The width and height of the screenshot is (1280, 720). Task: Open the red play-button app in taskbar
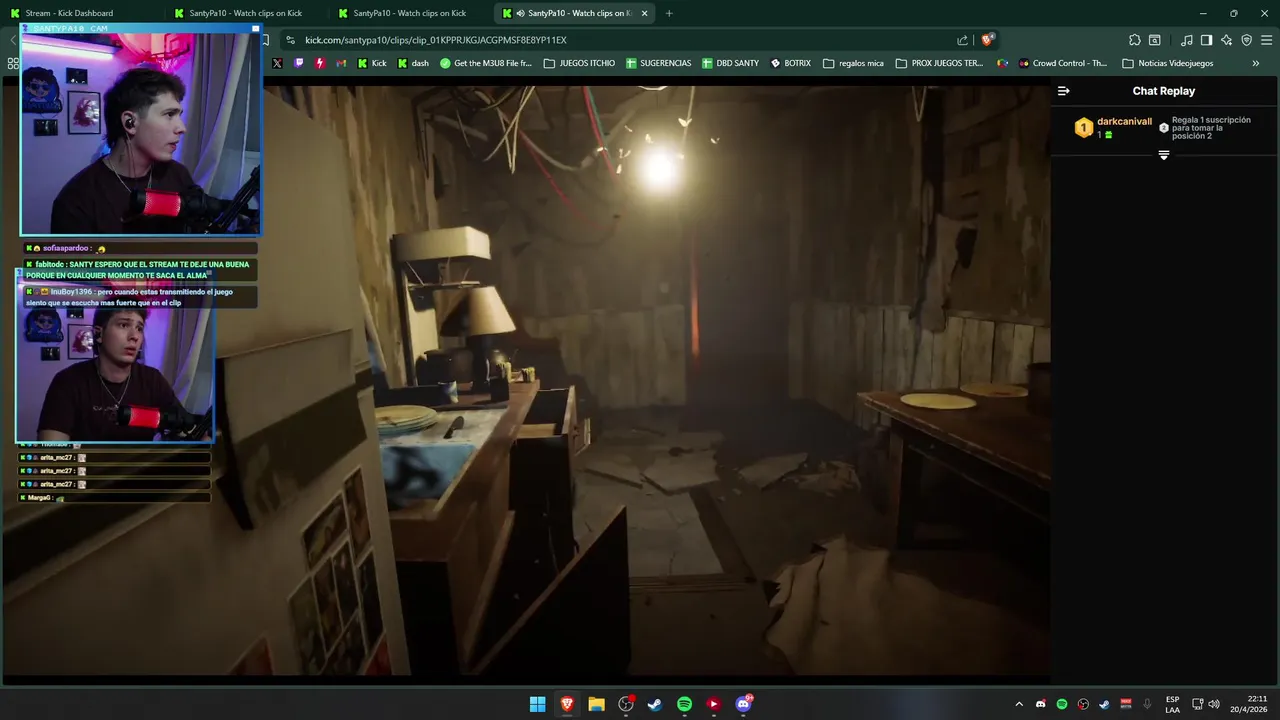tap(713, 704)
